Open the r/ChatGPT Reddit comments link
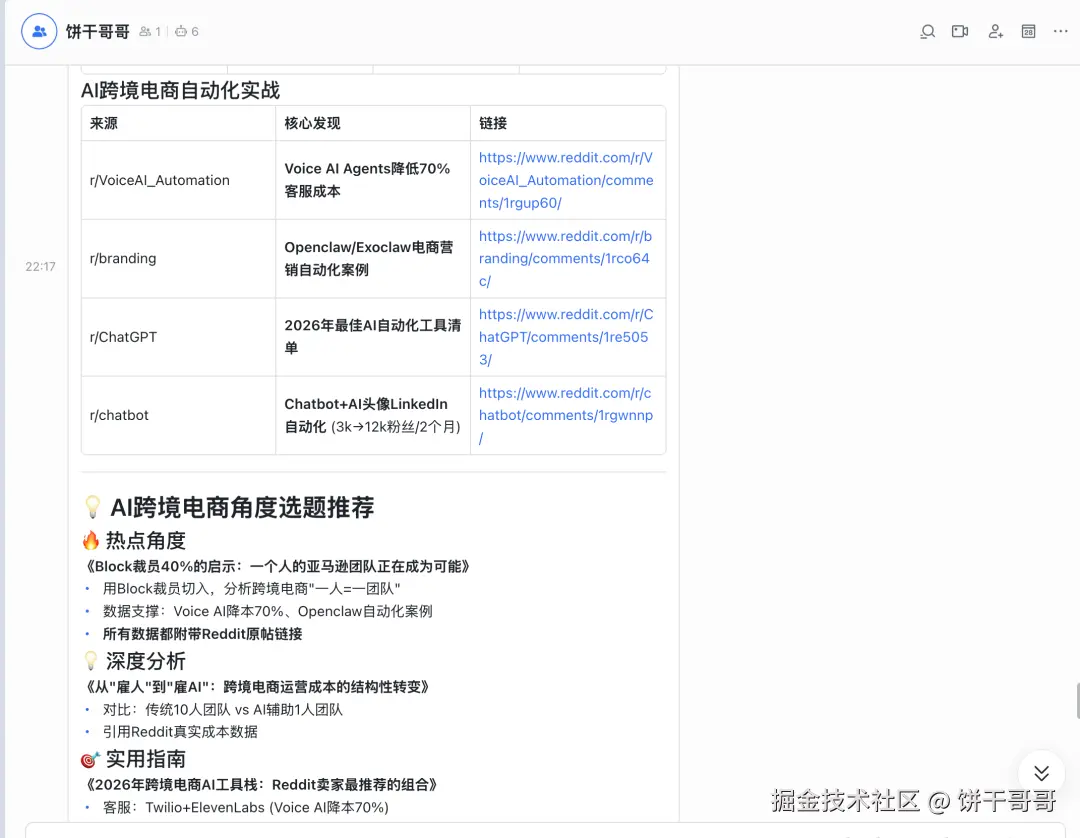The width and height of the screenshot is (1080, 838). tap(565, 337)
